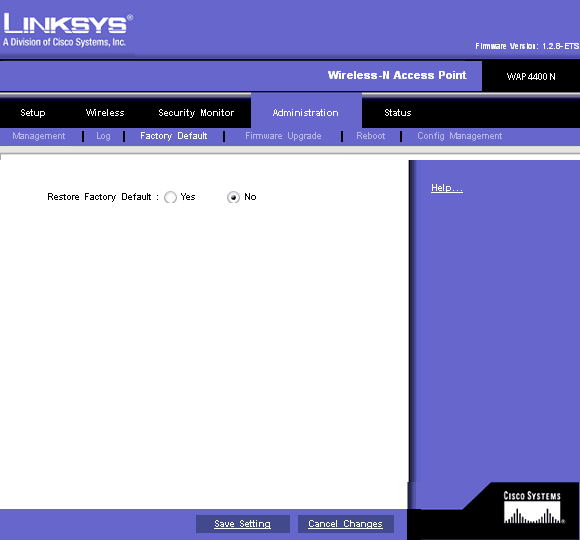Select the No radio button
580x540 pixels.
[x=233, y=197]
